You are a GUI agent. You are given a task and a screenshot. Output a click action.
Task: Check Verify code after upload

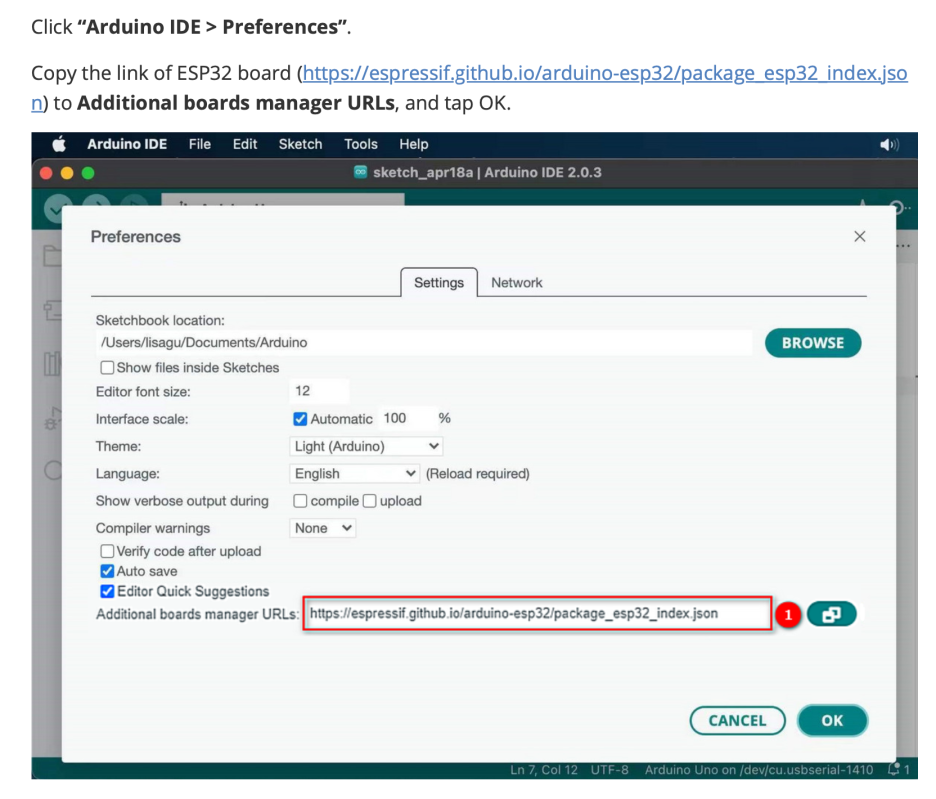(x=107, y=551)
